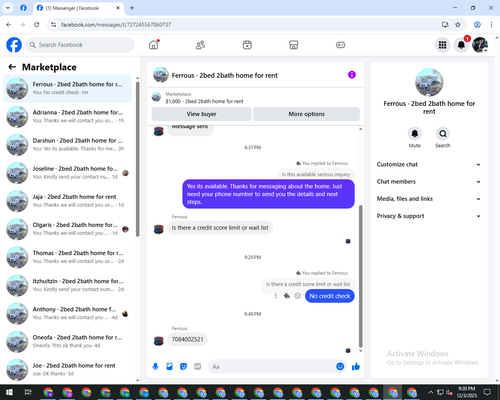This screenshot has height=400, width=500.
Task: Show hidden system tray icons chevron
Action: click(431, 392)
